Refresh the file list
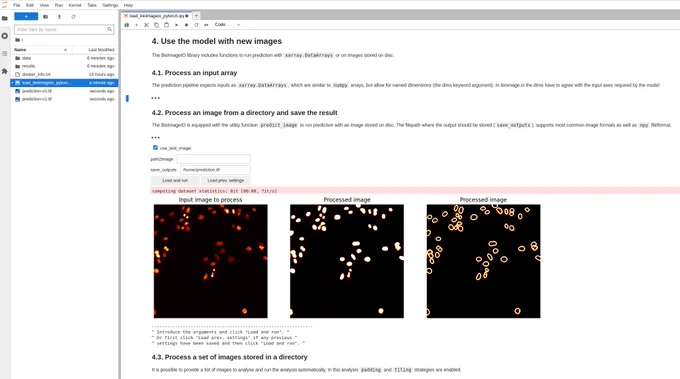The image size is (680, 379). (73, 16)
